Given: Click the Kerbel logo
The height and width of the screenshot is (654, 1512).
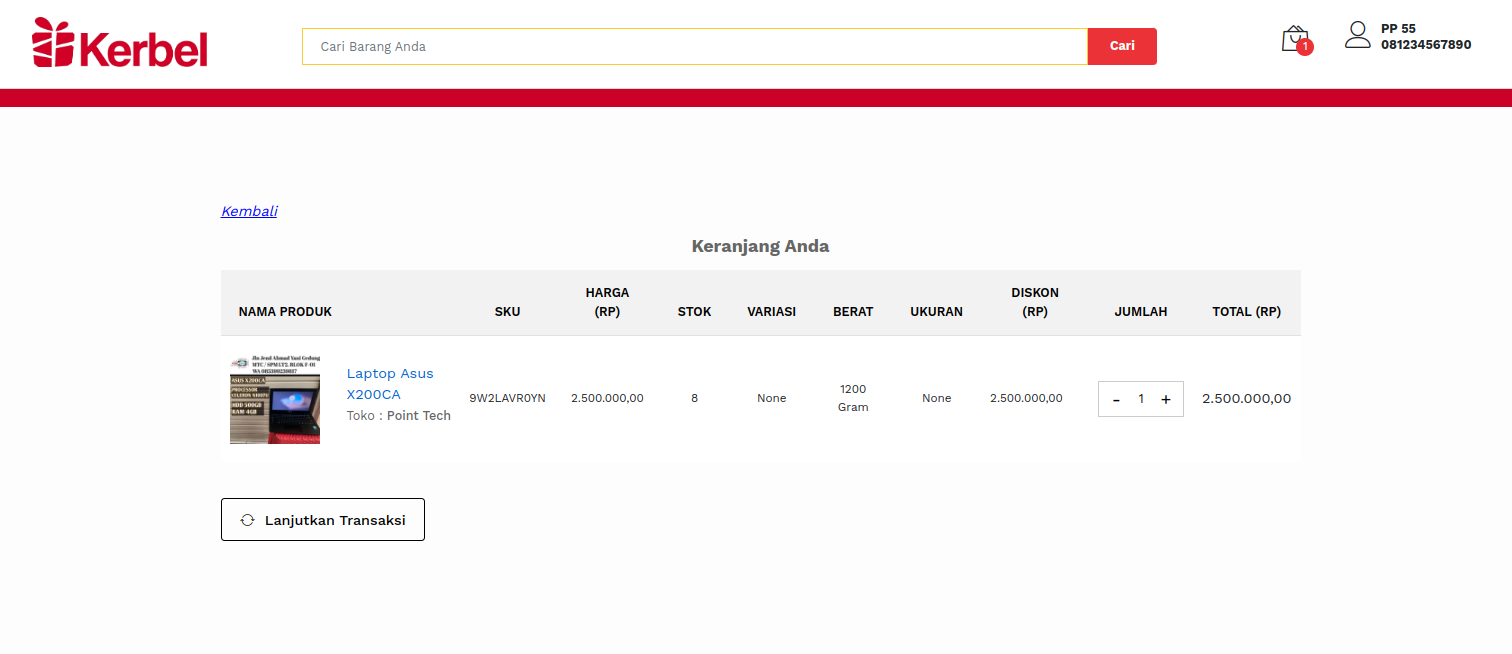Looking at the screenshot, I should pos(120,43).
